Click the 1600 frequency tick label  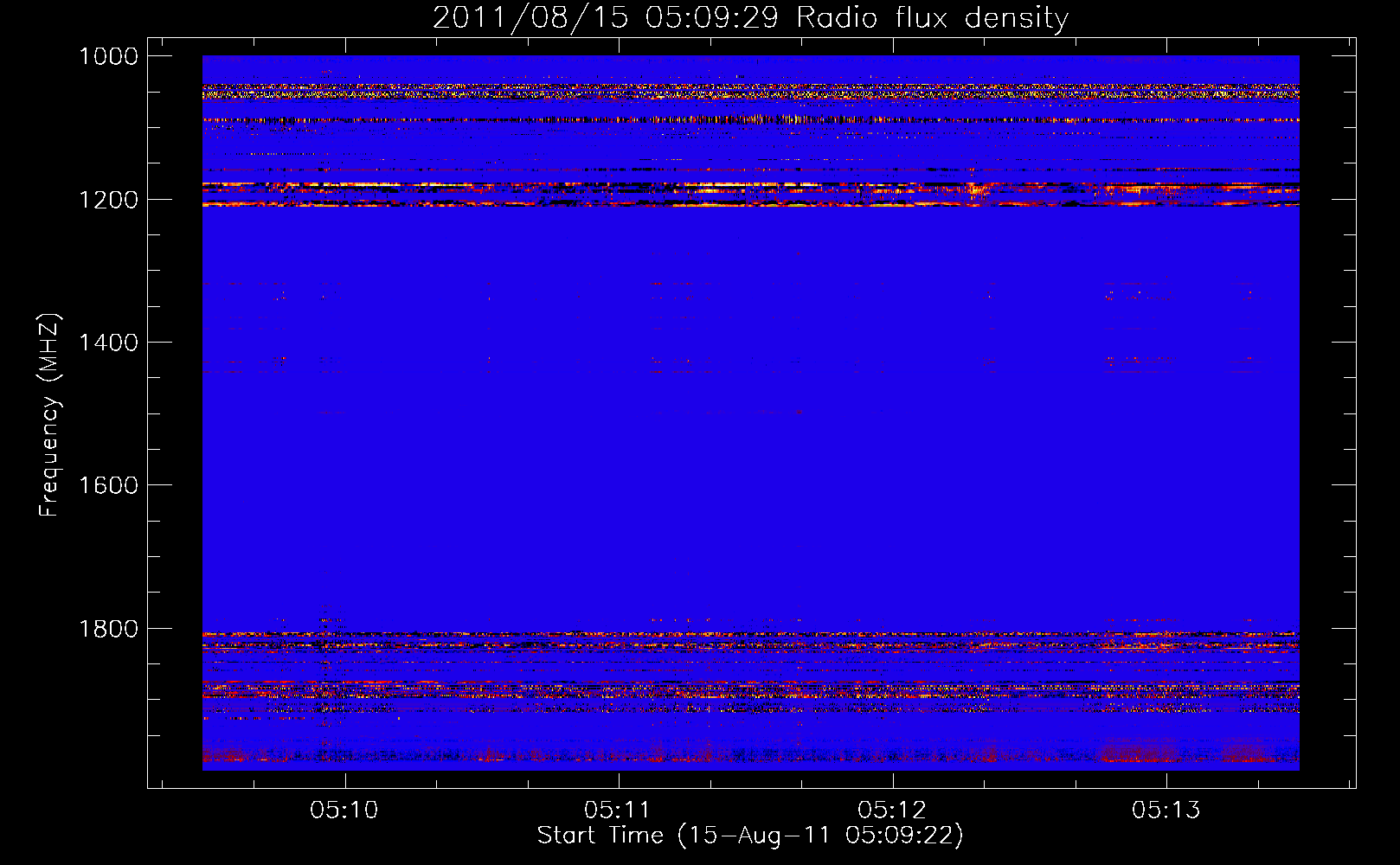pos(108,485)
